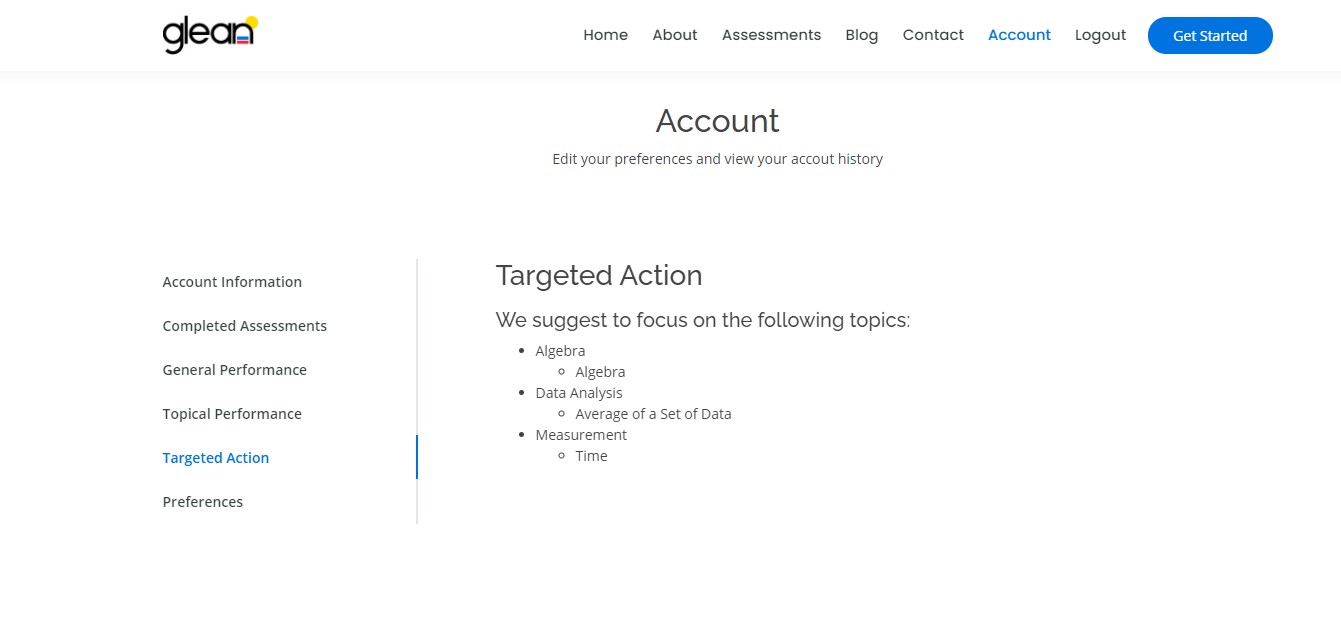Click the Get Started button
Screen dimensions: 1341x622
point(1210,36)
